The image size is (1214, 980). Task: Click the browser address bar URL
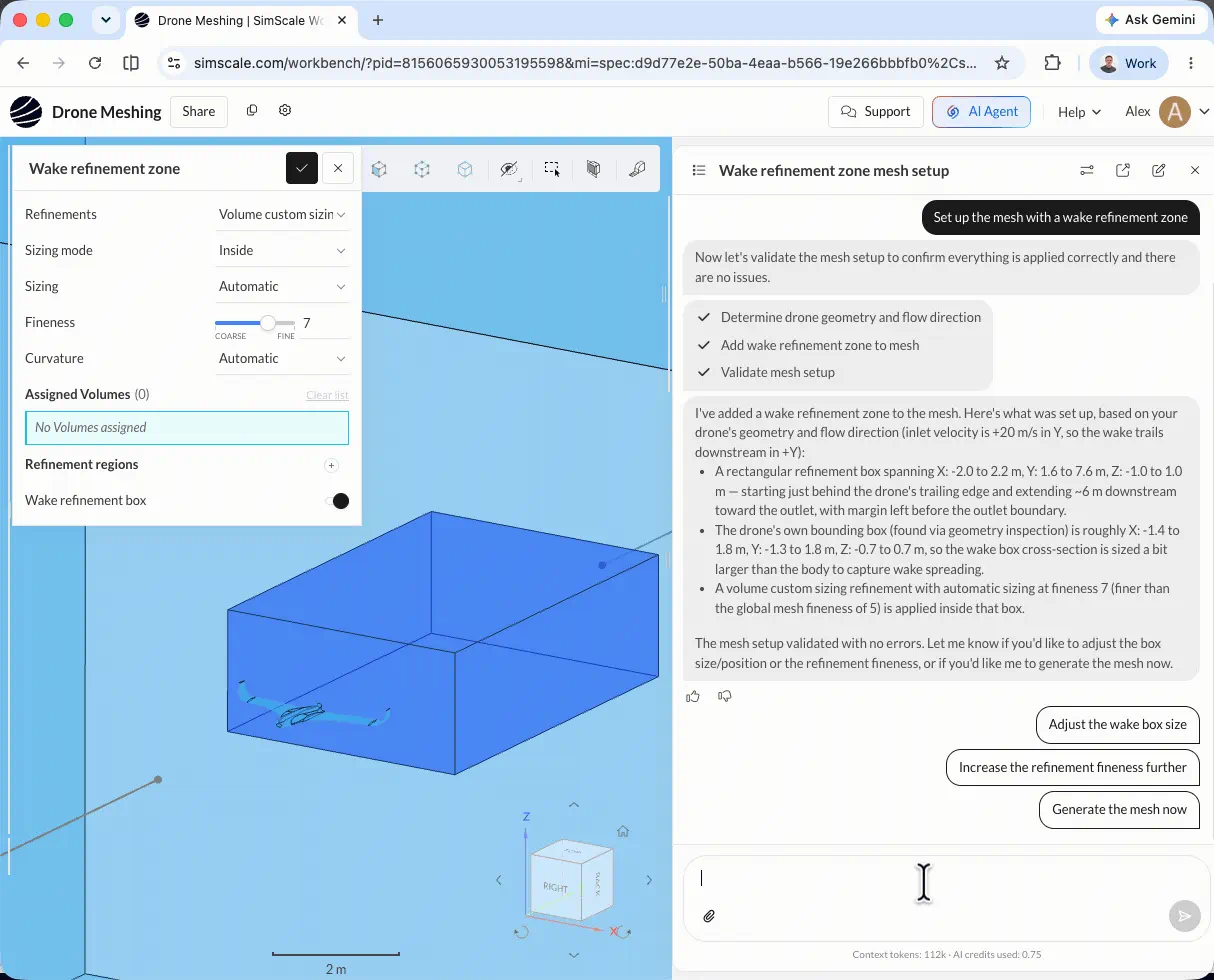point(586,63)
